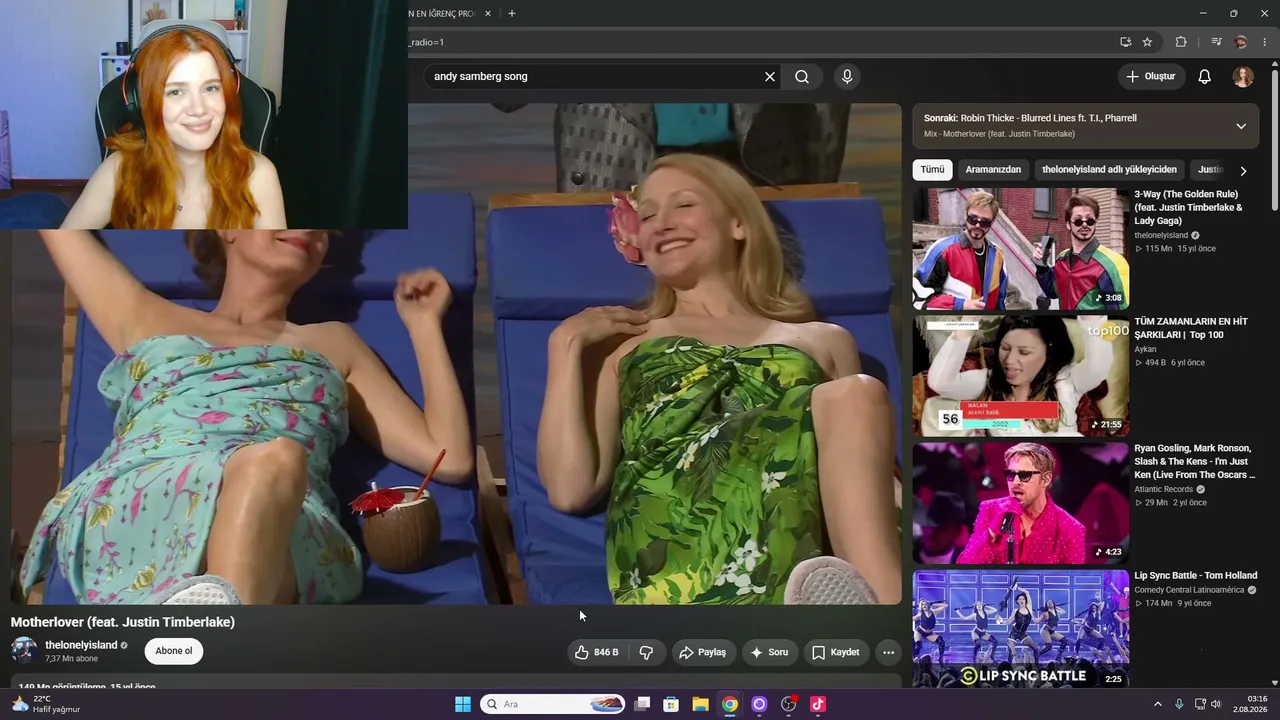Click the taskbar Ara search box
Image resolution: width=1280 pixels, height=720 pixels.
553,704
